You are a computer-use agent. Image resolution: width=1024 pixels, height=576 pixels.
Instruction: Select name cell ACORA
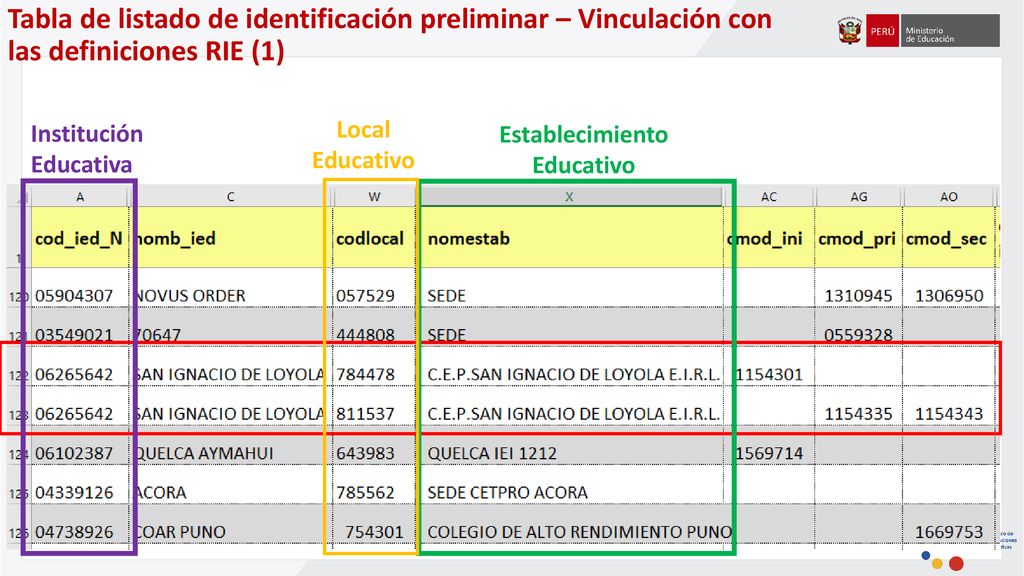pyautogui.click(x=230, y=485)
